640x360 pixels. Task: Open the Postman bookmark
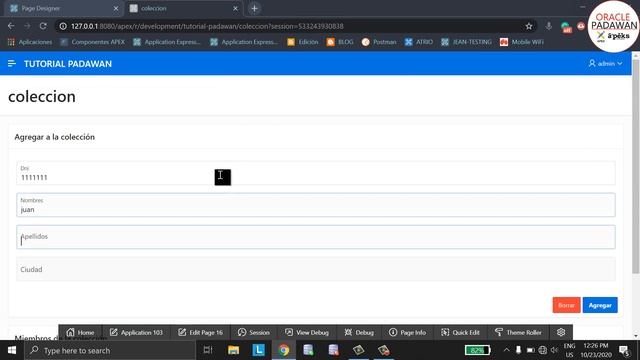point(379,42)
